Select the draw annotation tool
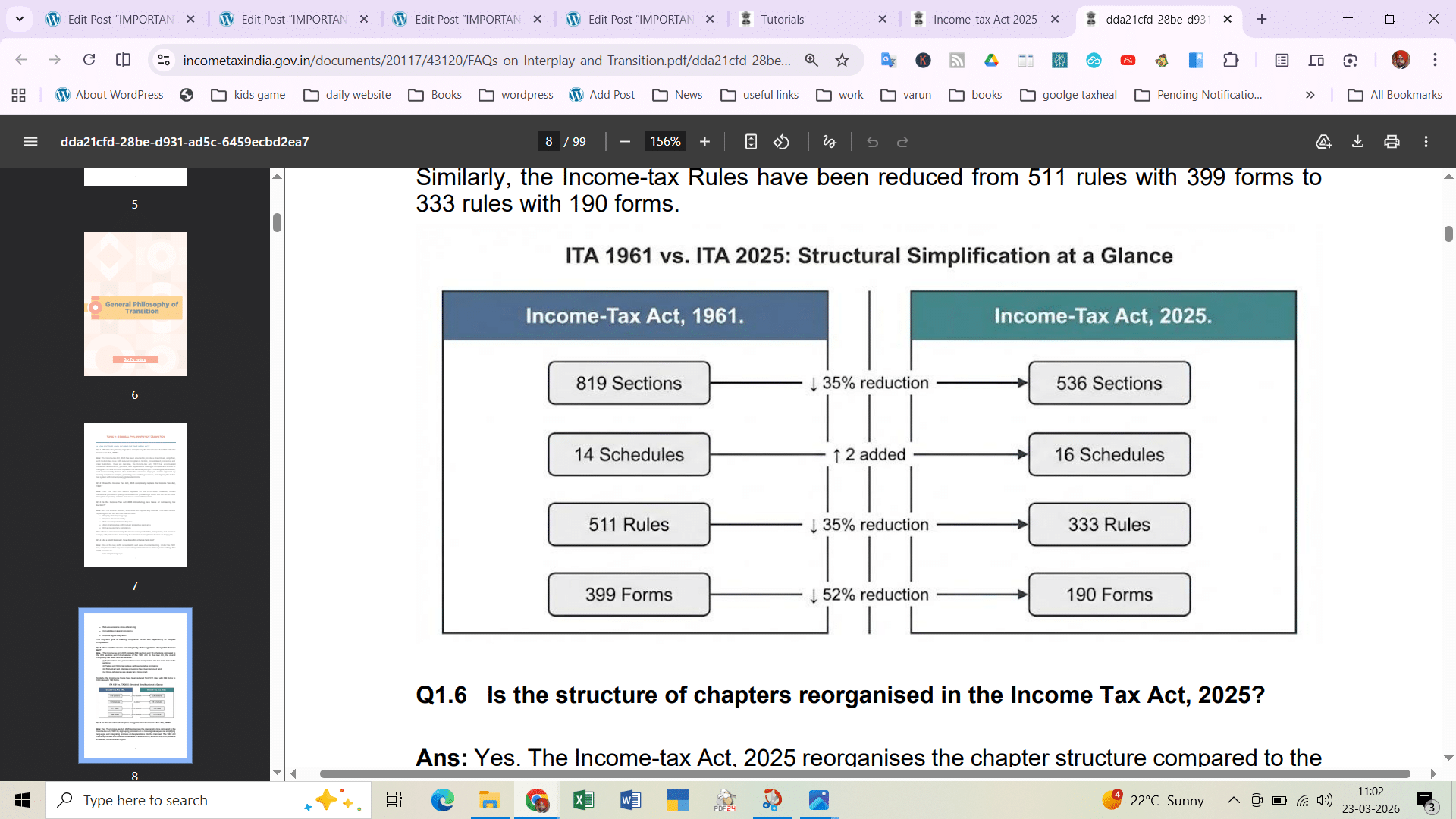 pos(830,142)
